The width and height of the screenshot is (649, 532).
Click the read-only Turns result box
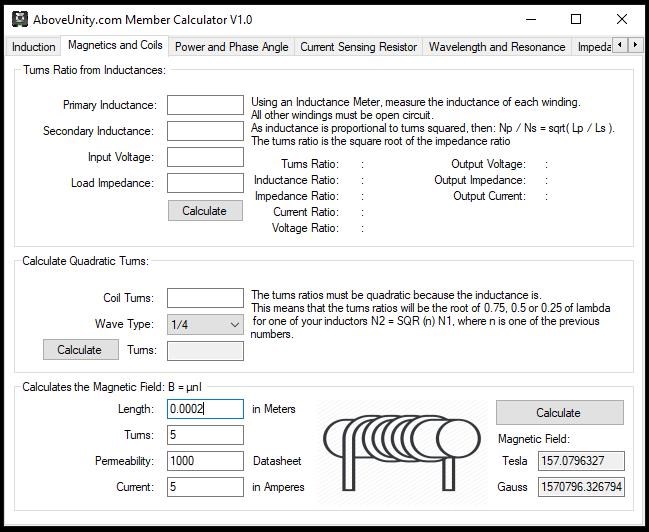pos(205,351)
